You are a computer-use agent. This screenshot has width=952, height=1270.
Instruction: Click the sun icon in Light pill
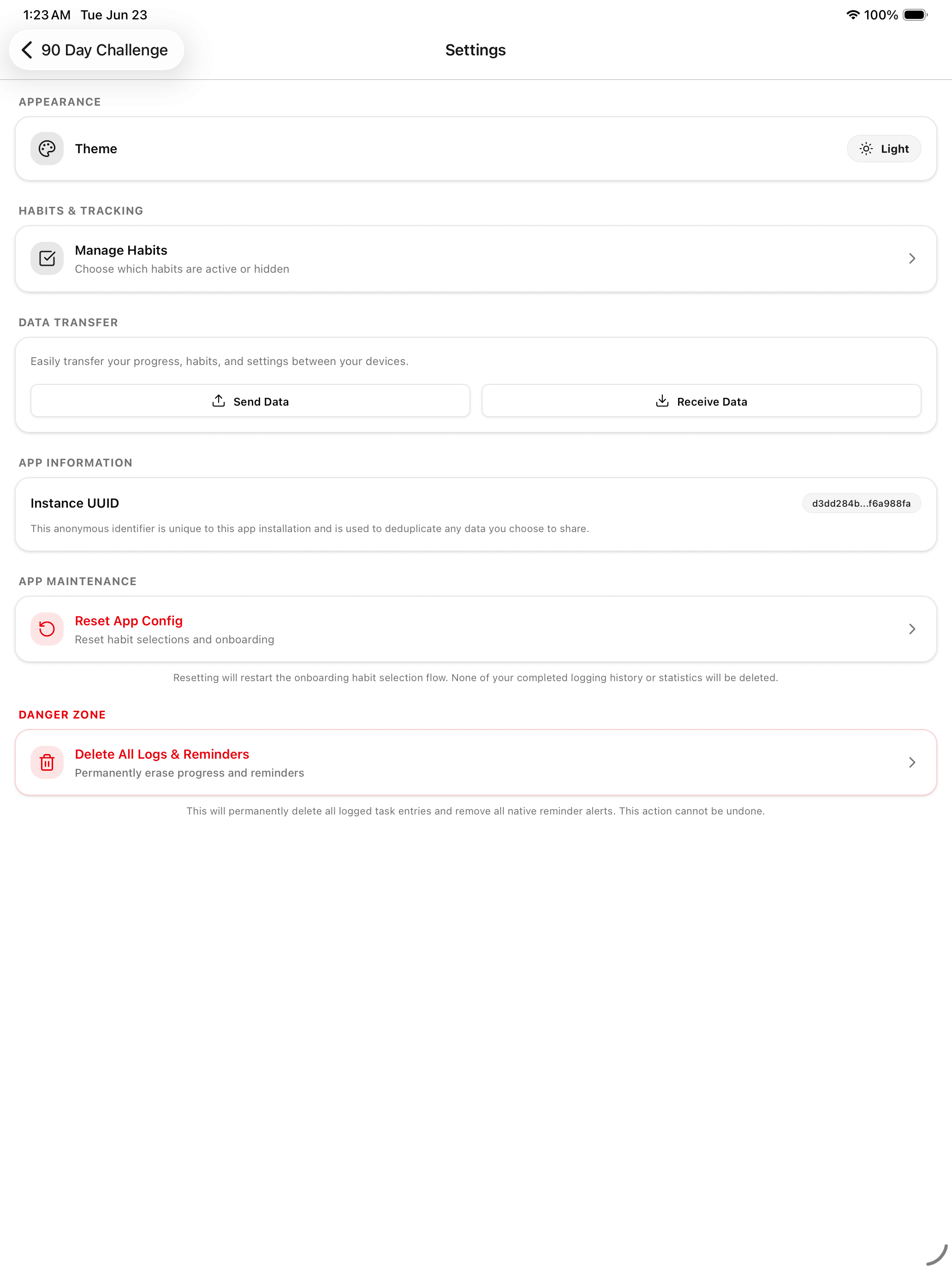click(866, 149)
